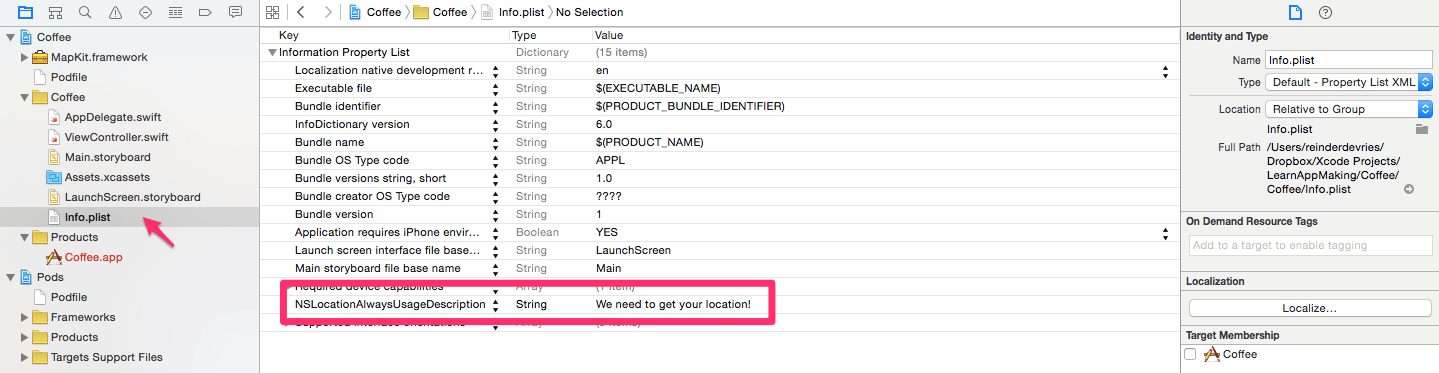Expand the MapKit.framework tree item
This screenshot has height=373, width=1439.
25,57
